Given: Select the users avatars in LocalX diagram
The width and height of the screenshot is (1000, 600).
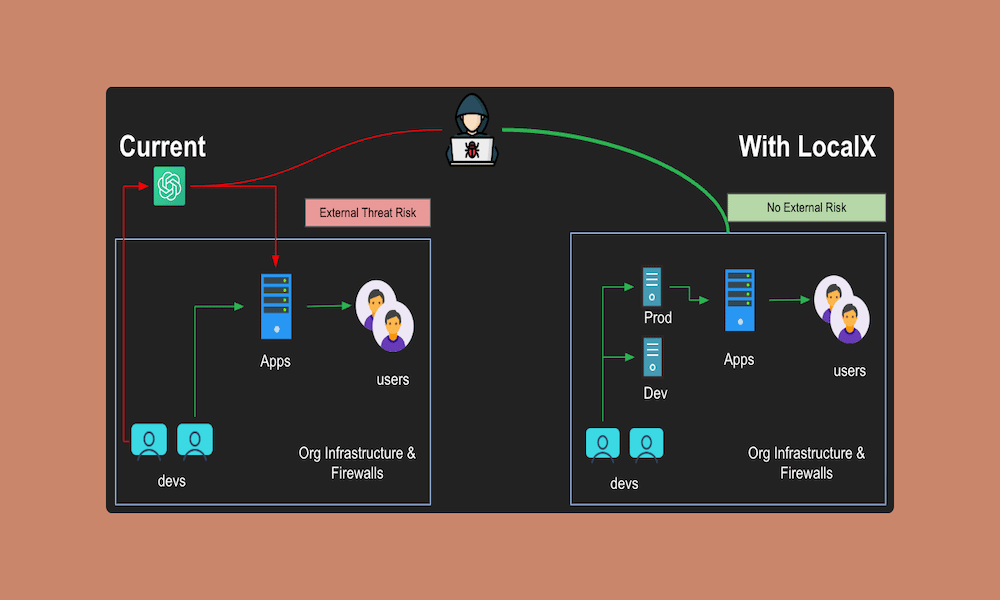Looking at the screenshot, I should point(841,309).
